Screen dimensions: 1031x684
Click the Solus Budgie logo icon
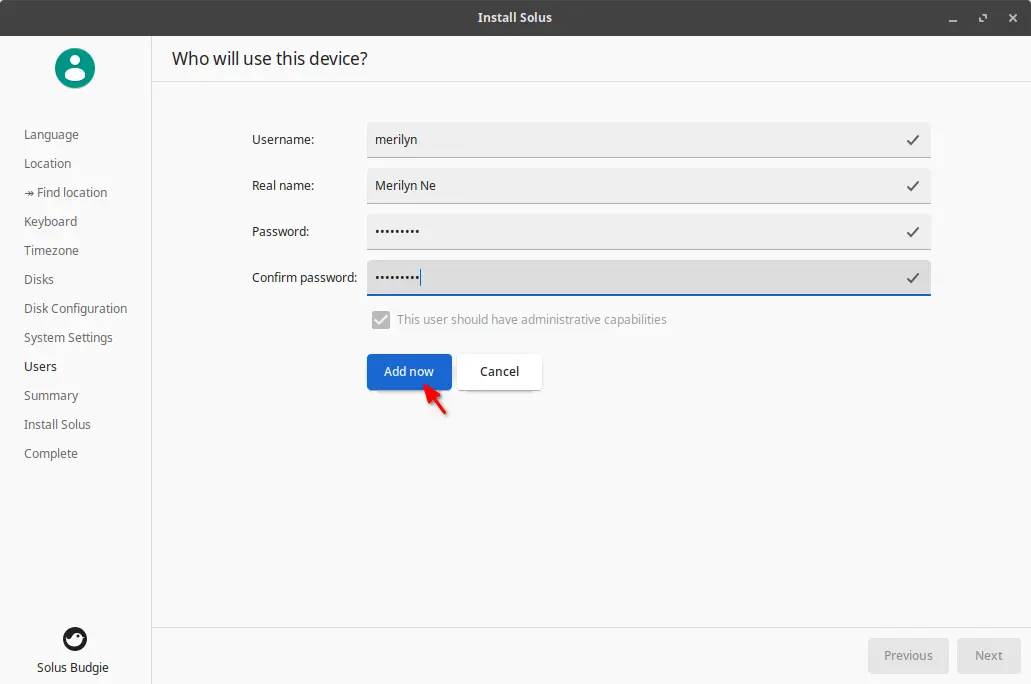(74, 639)
